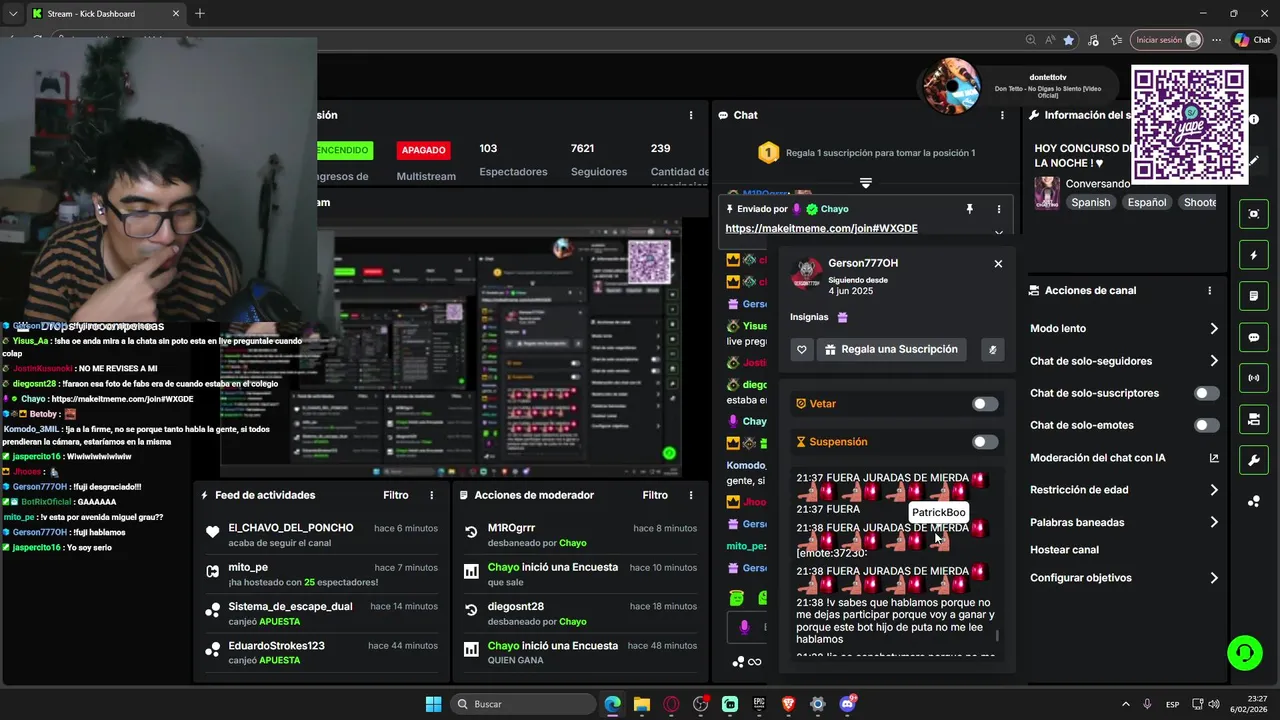Expand Palabras baneadas options
This screenshot has width=1280, height=720.
(x=1214, y=522)
